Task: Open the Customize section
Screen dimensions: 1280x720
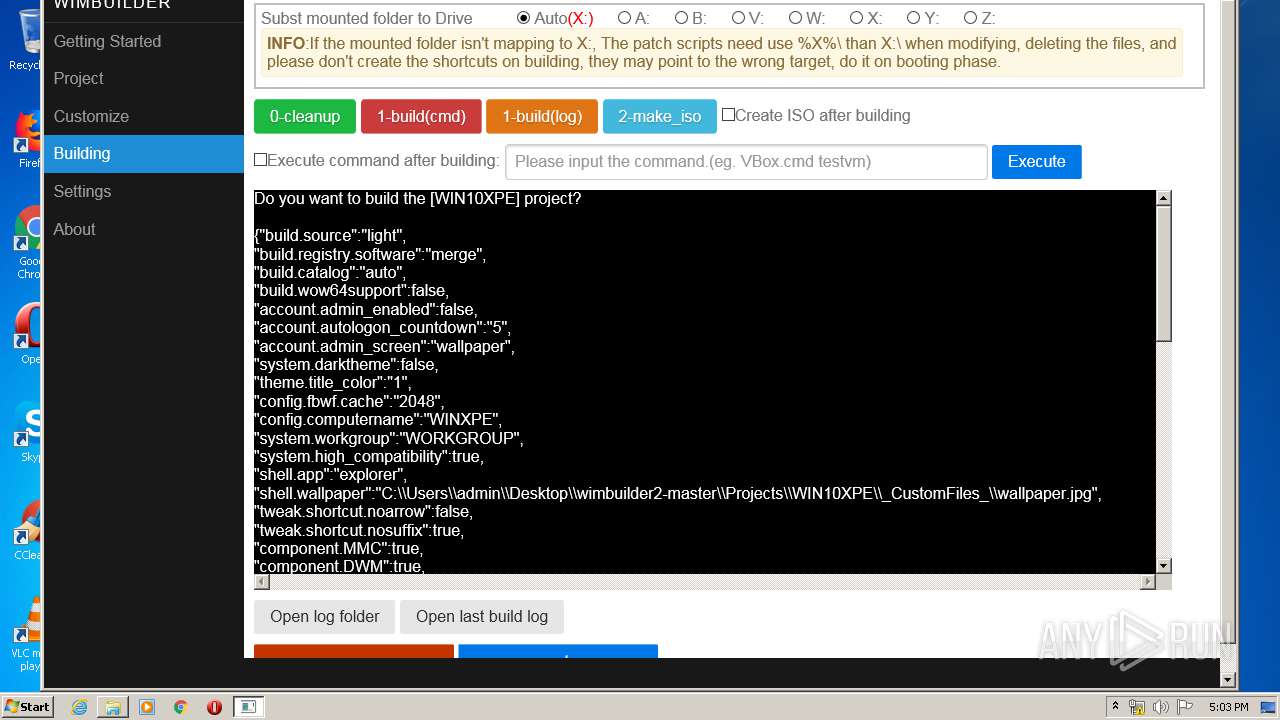Action: tap(91, 116)
